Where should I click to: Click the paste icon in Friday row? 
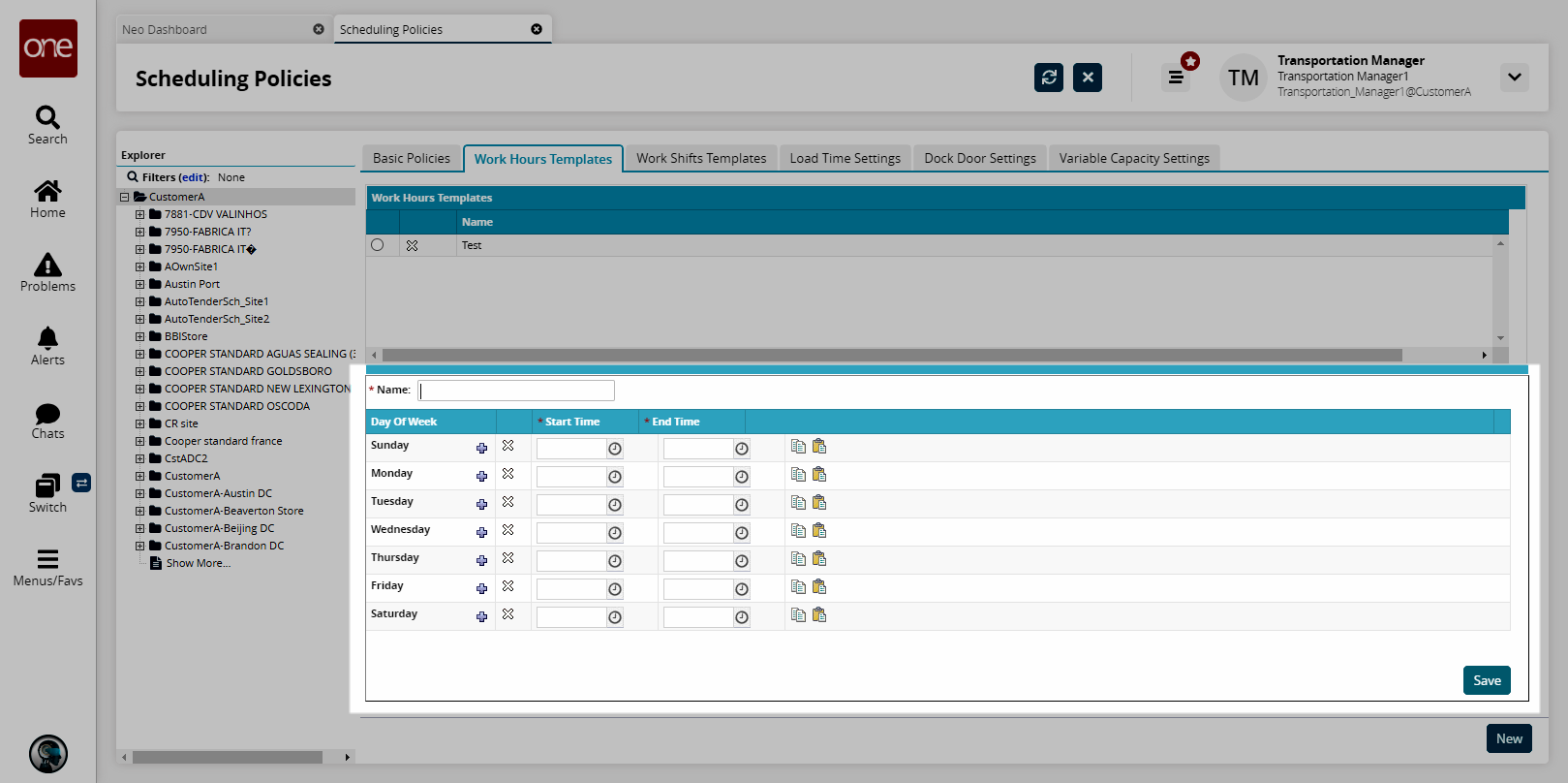tap(819, 586)
